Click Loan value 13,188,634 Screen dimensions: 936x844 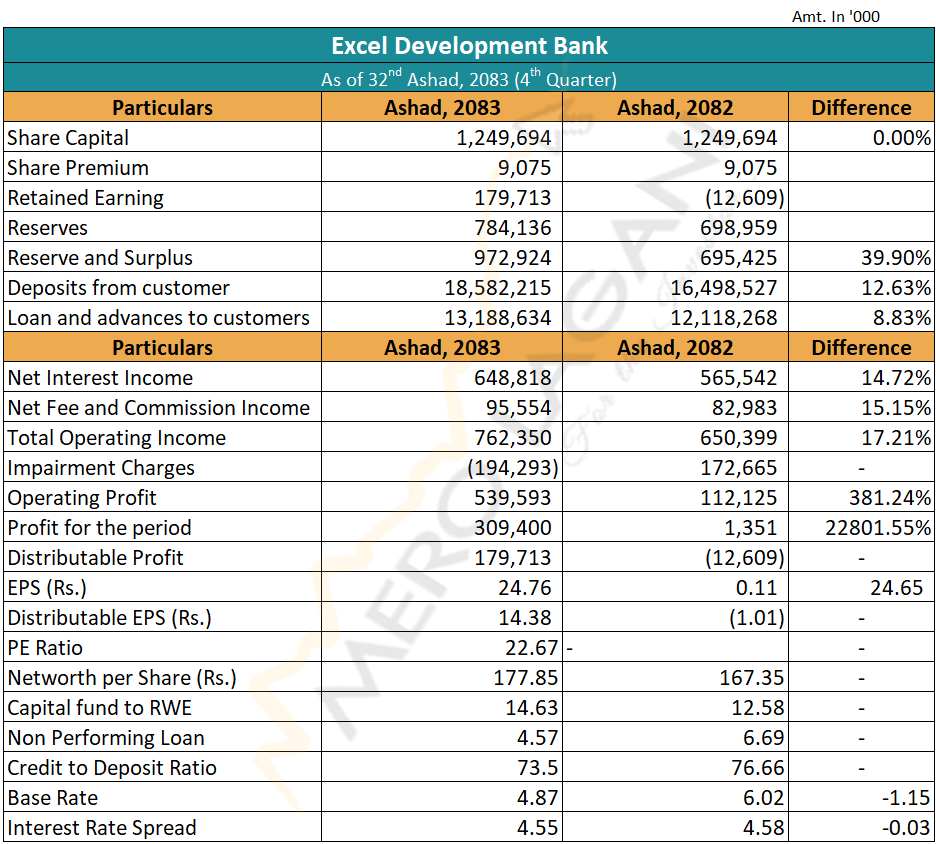[498, 318]
